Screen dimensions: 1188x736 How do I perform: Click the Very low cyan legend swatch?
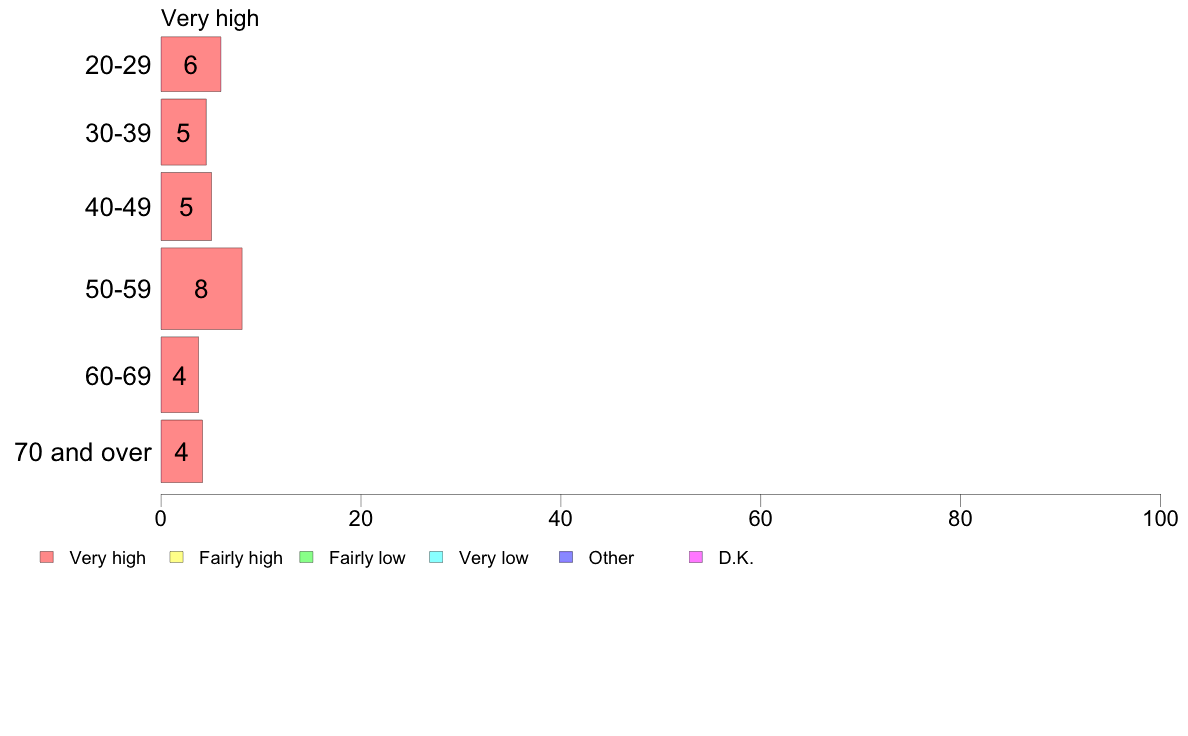coord(436,557)
